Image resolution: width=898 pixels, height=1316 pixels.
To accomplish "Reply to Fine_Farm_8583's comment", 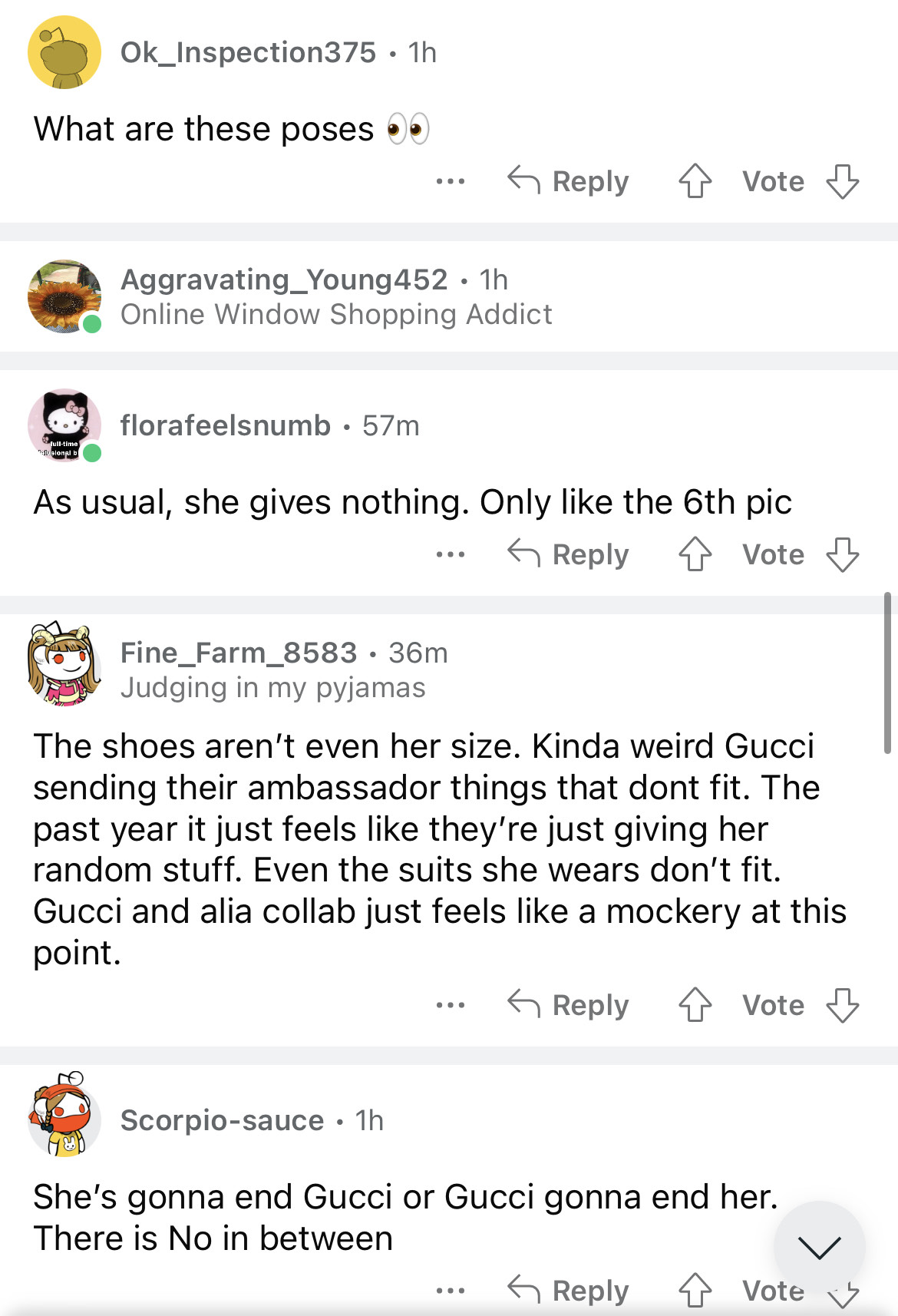I will click(569, 1005).
